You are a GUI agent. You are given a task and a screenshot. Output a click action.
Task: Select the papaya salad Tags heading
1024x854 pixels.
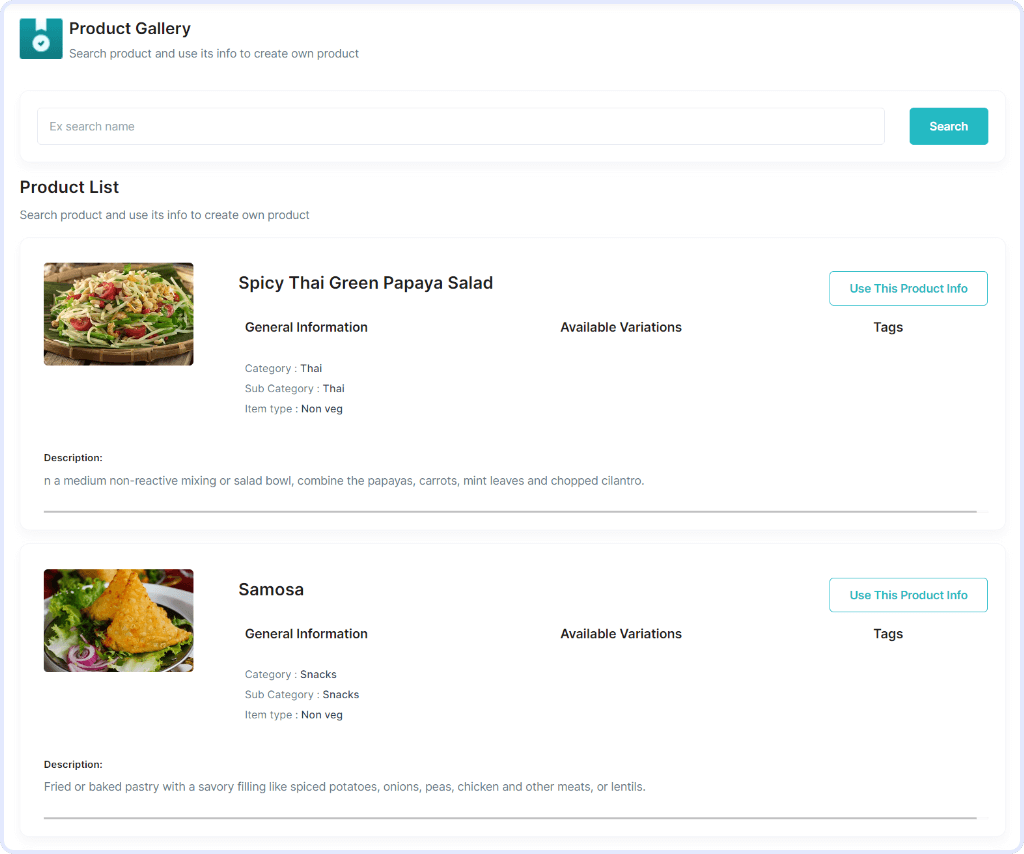coord(888,327)
